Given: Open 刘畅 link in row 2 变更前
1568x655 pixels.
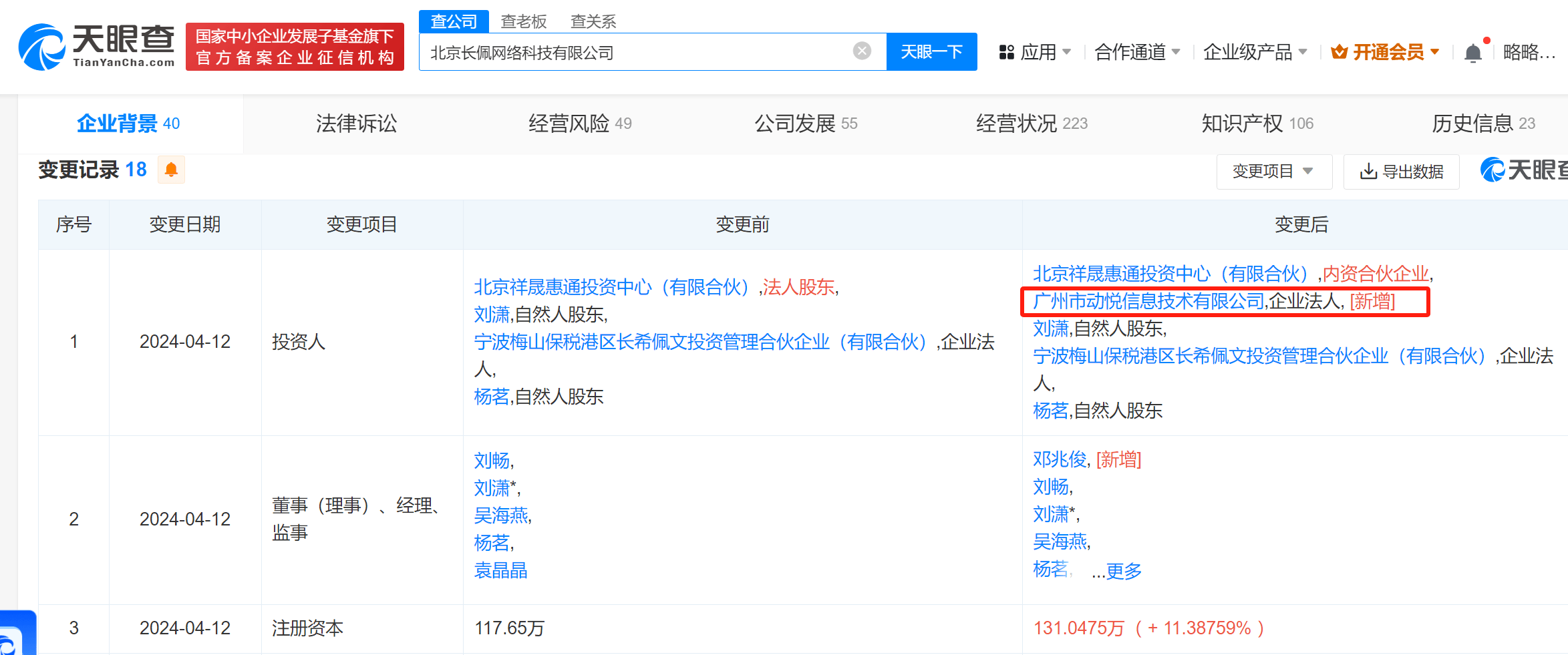Looking at the screenshot, I should [x=492, y=461].
